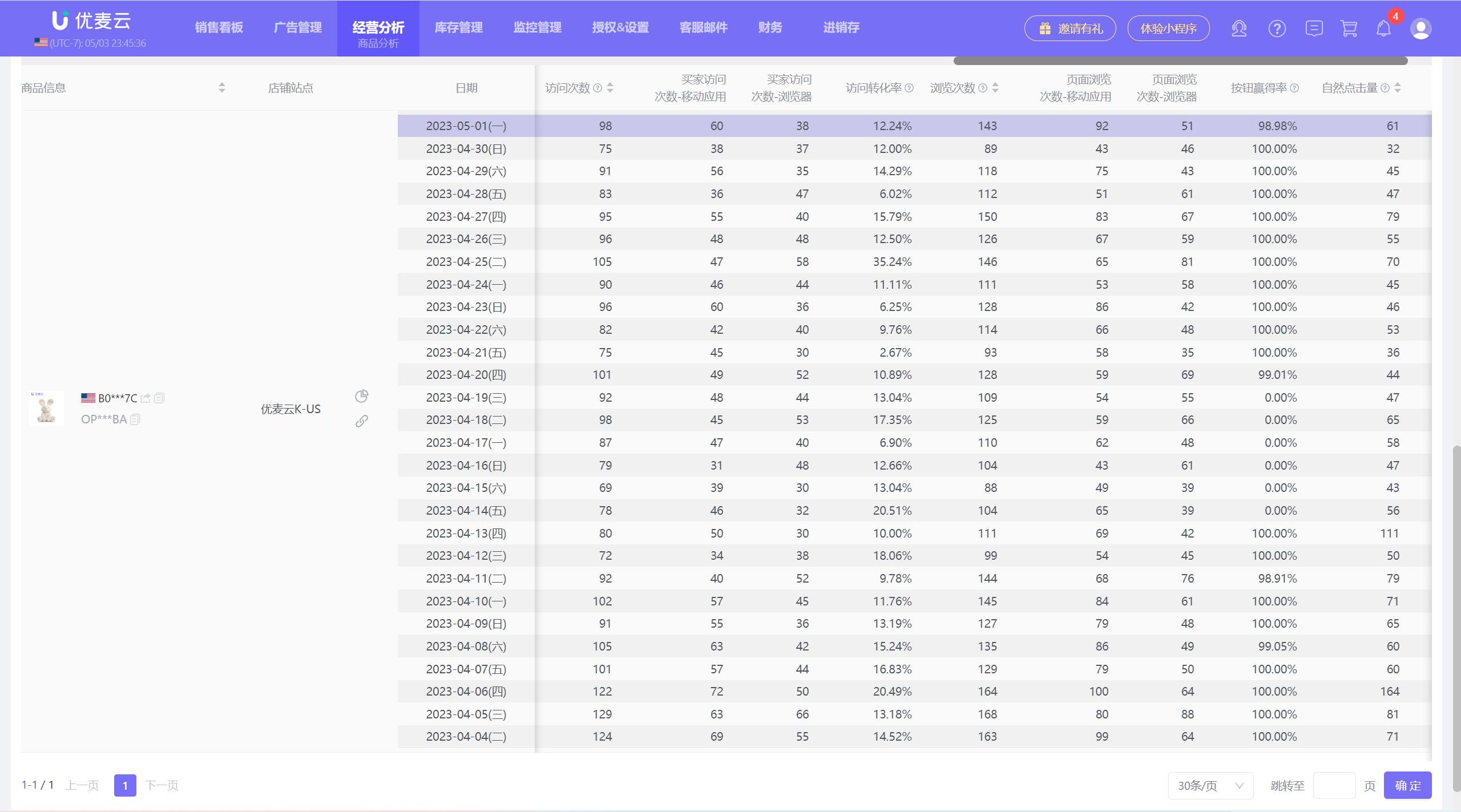Screen dimensions: 1461x812
Task: Copy ASIN B0***7C with copy icon
Action: point(159,398)
